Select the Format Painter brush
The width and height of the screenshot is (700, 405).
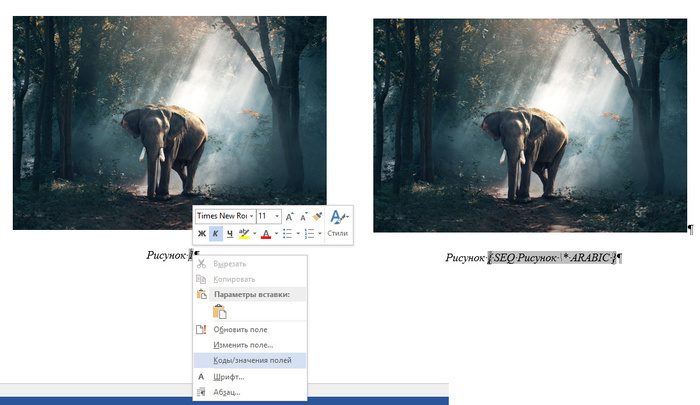[x=317, y=217]
